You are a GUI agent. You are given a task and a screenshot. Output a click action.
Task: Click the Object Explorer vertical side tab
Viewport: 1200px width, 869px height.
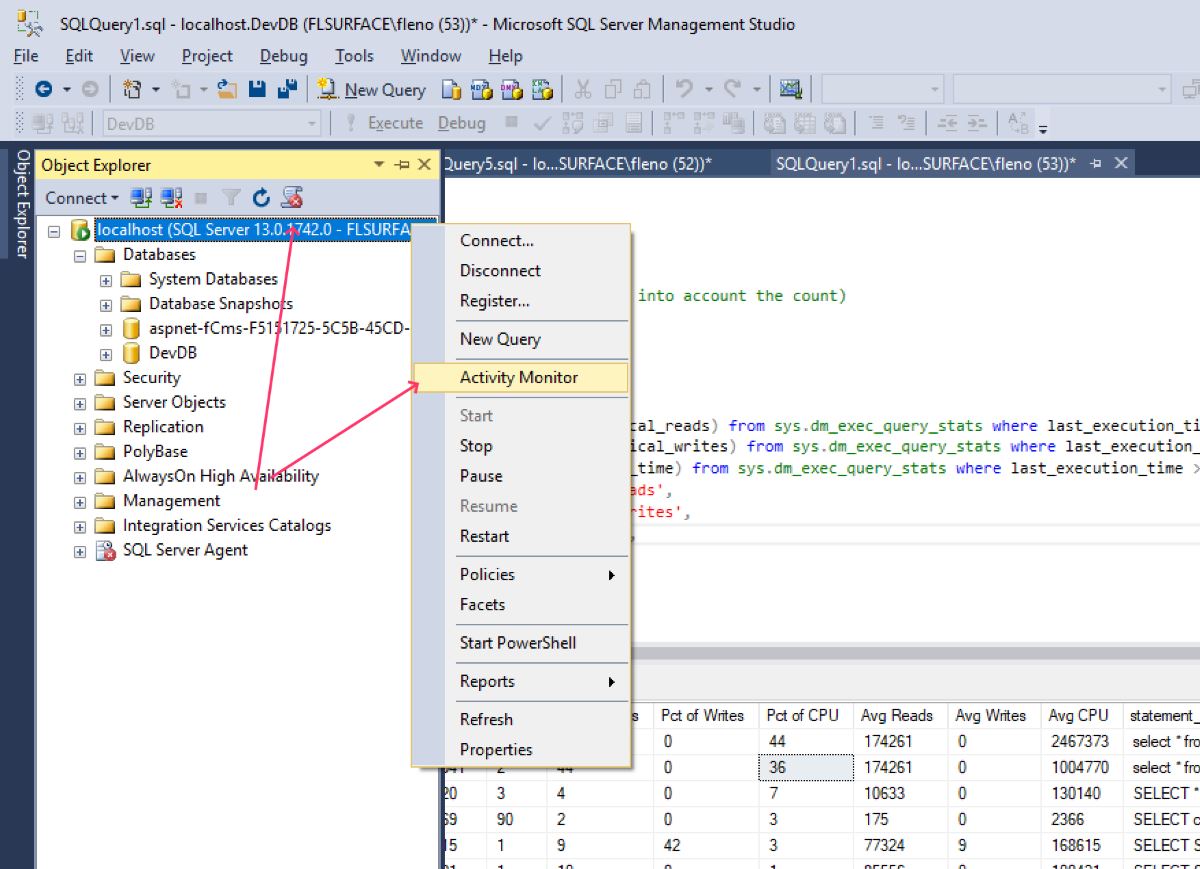(20, 205)
